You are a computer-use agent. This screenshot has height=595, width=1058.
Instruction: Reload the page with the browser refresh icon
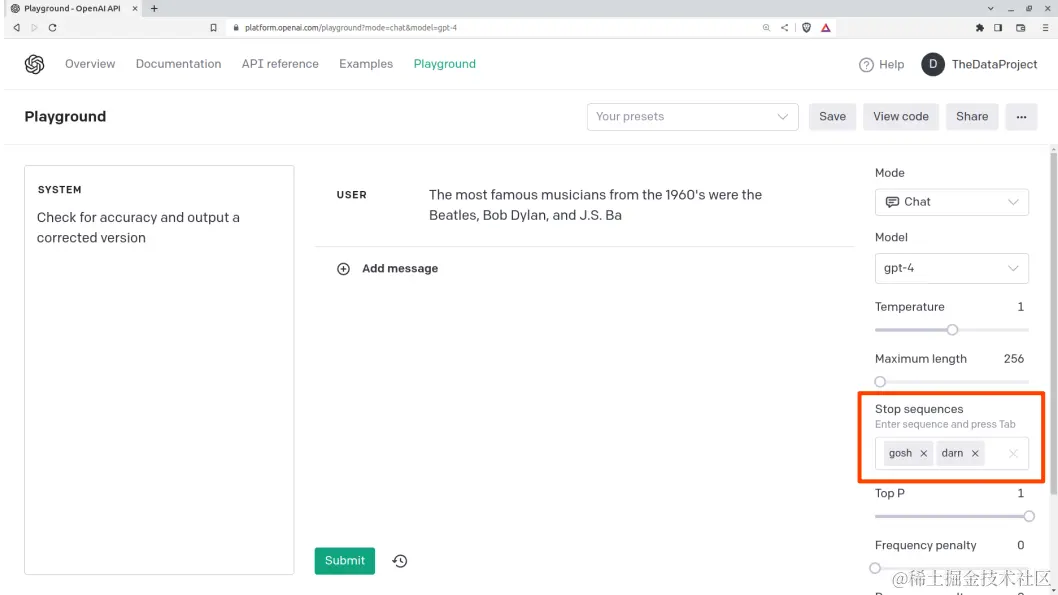[53, 28]
